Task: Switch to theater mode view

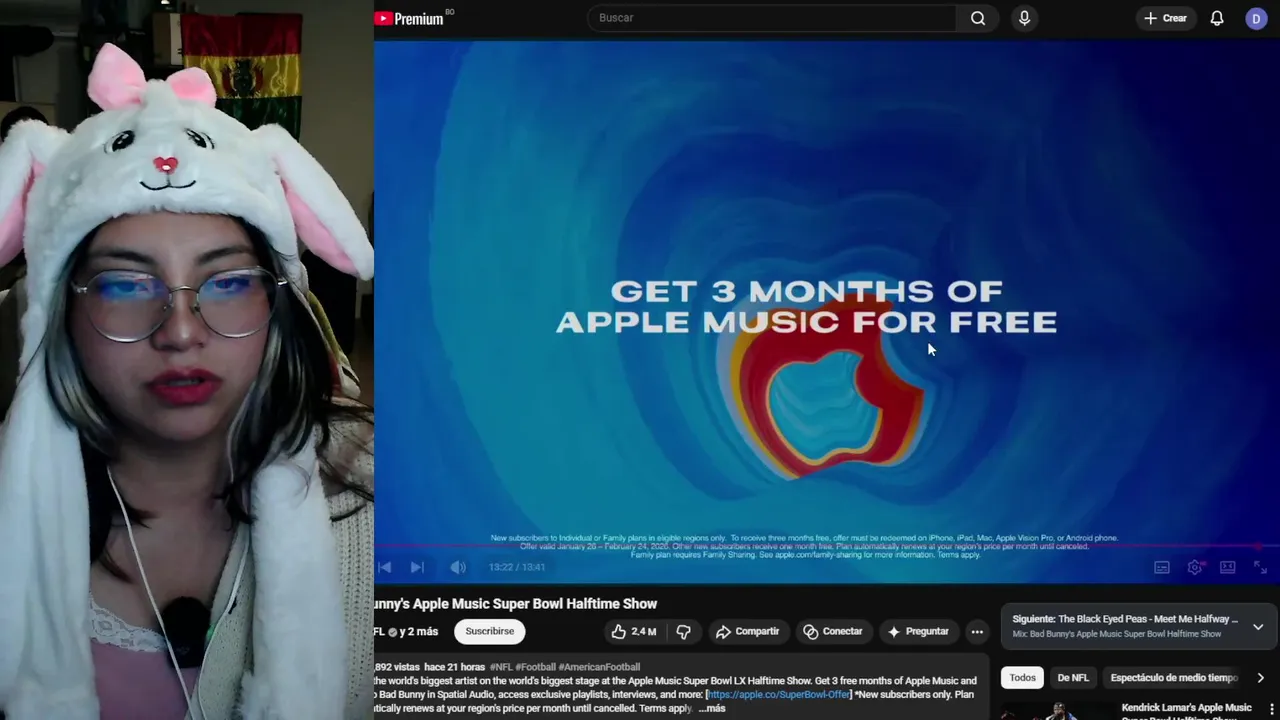Action: click(x=1228, y=567)
